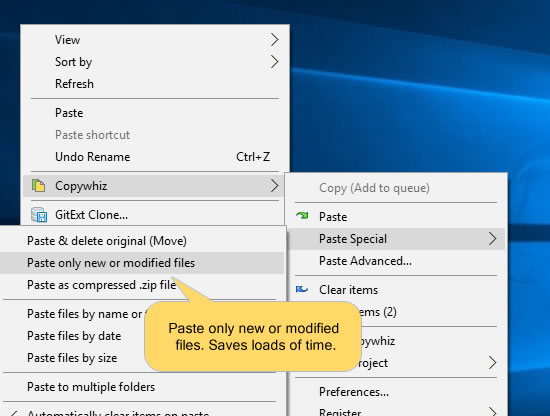Expand the Sort by submenu arrow
550x416 pixels.
pos(274,62)
